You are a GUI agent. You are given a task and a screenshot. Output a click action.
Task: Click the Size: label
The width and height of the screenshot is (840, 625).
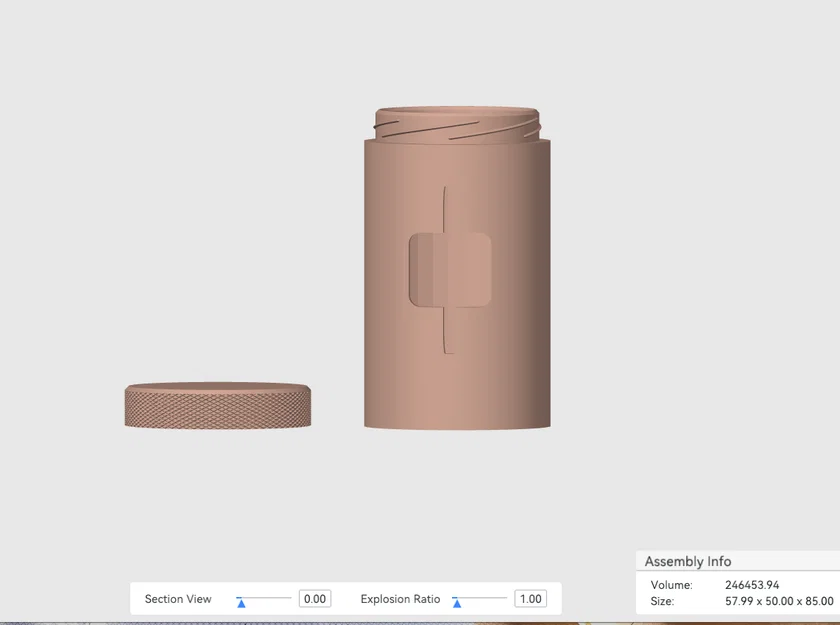[662, 601]
